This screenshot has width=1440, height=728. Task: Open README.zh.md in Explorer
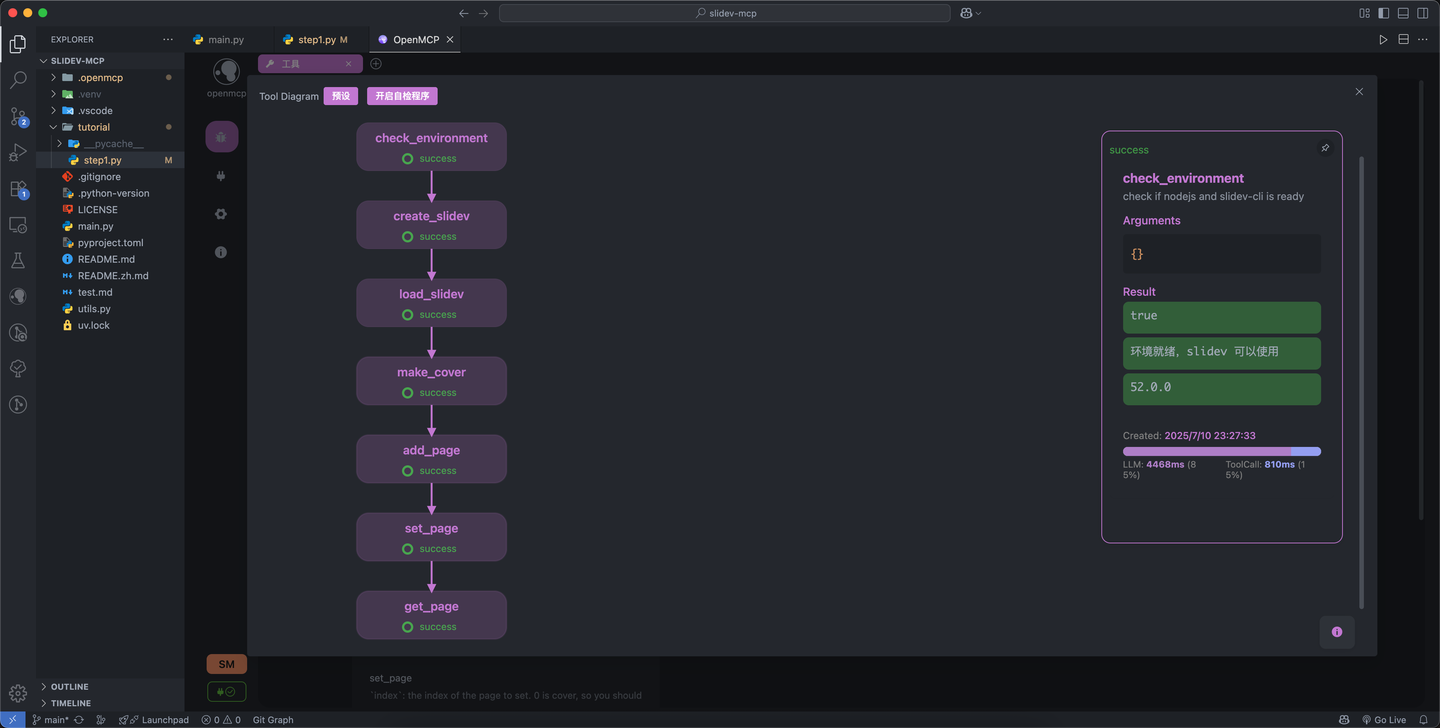[110, 276]
